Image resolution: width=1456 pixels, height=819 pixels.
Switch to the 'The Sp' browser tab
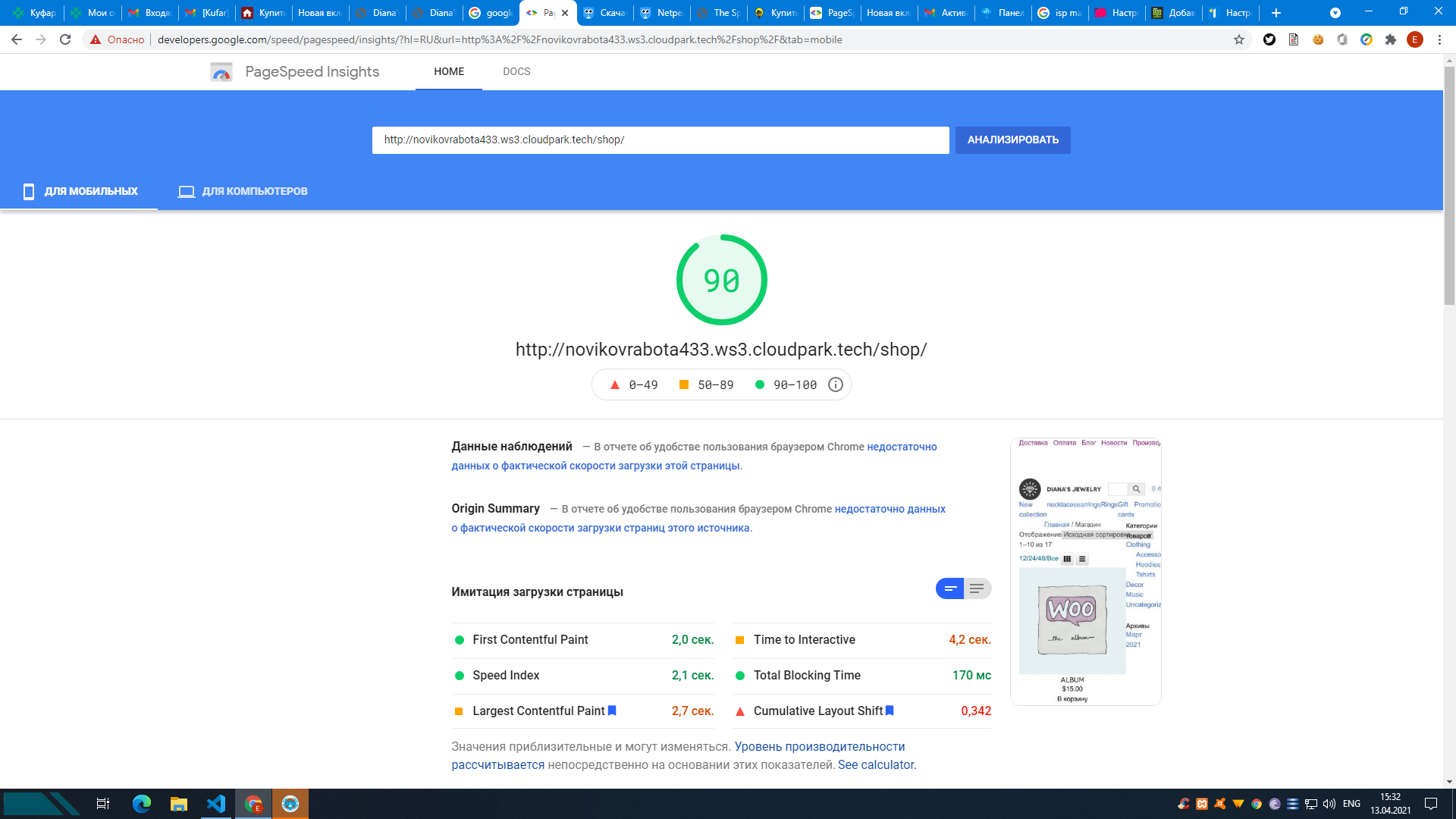(x=718, y=13)
